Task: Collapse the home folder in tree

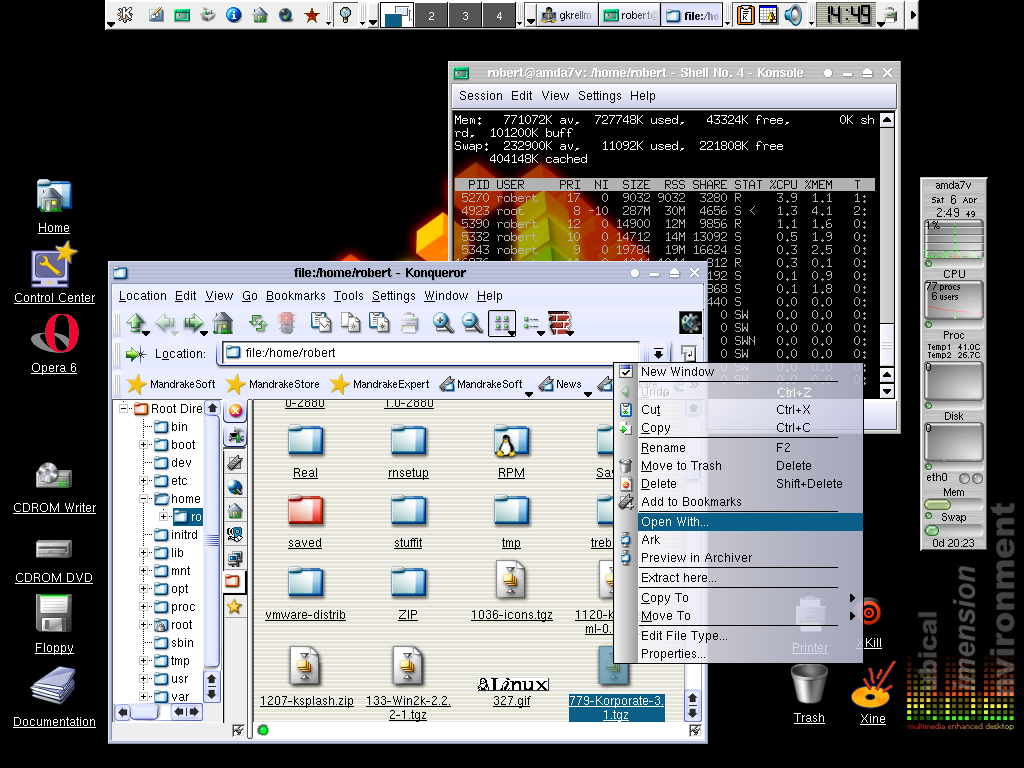Action: pos(143,499)
